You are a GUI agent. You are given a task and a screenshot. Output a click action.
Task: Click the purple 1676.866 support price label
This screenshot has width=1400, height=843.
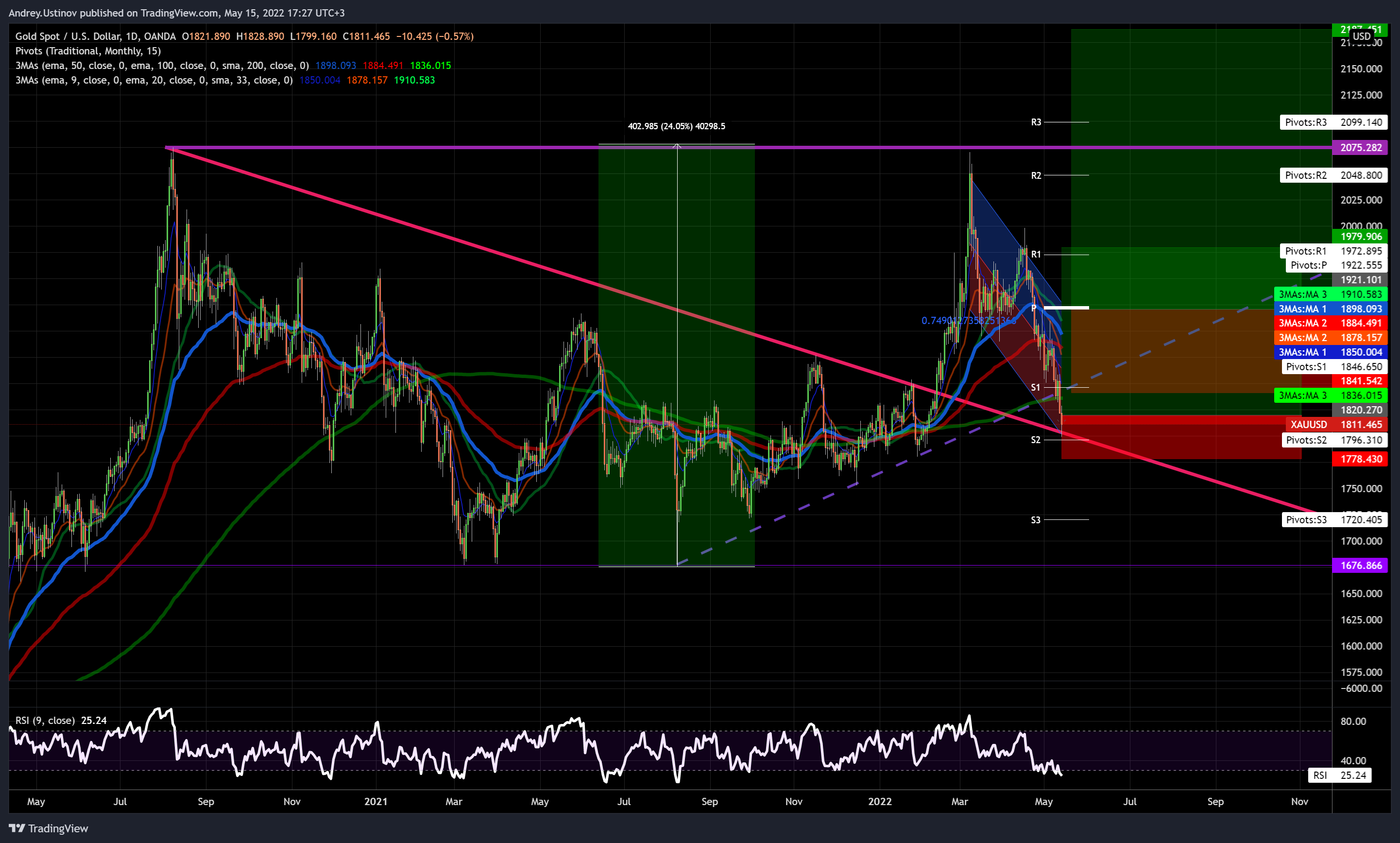(1360, 565)
